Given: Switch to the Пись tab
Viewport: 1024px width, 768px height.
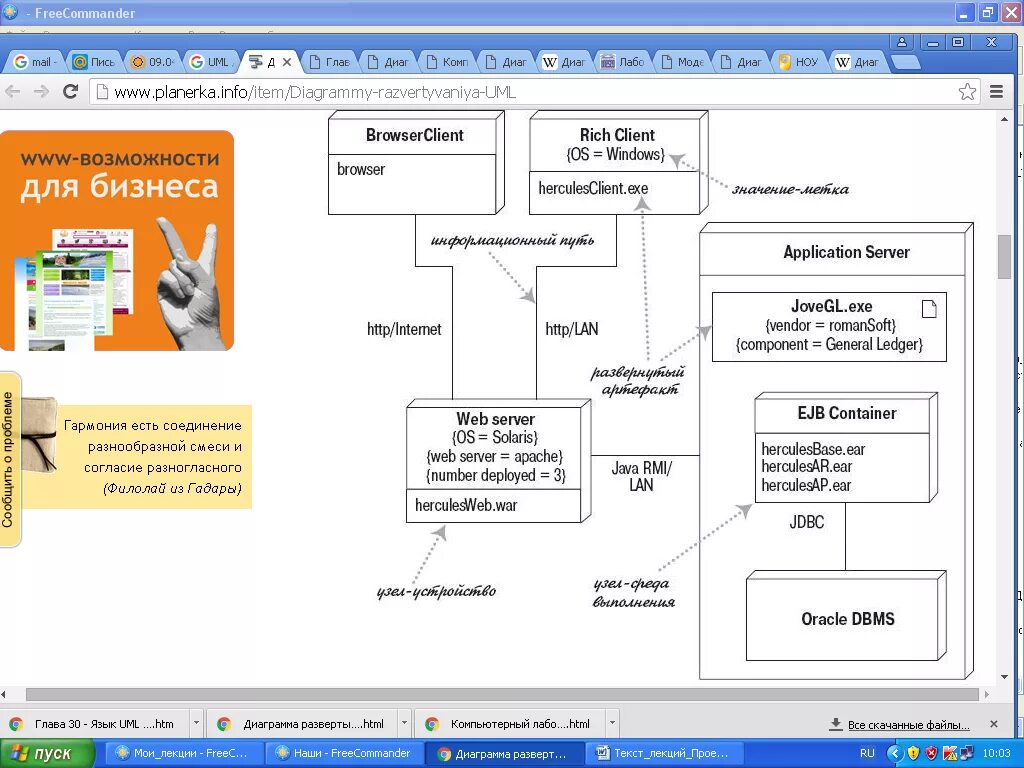Looking at the screenshot, I should coord(95,62).
